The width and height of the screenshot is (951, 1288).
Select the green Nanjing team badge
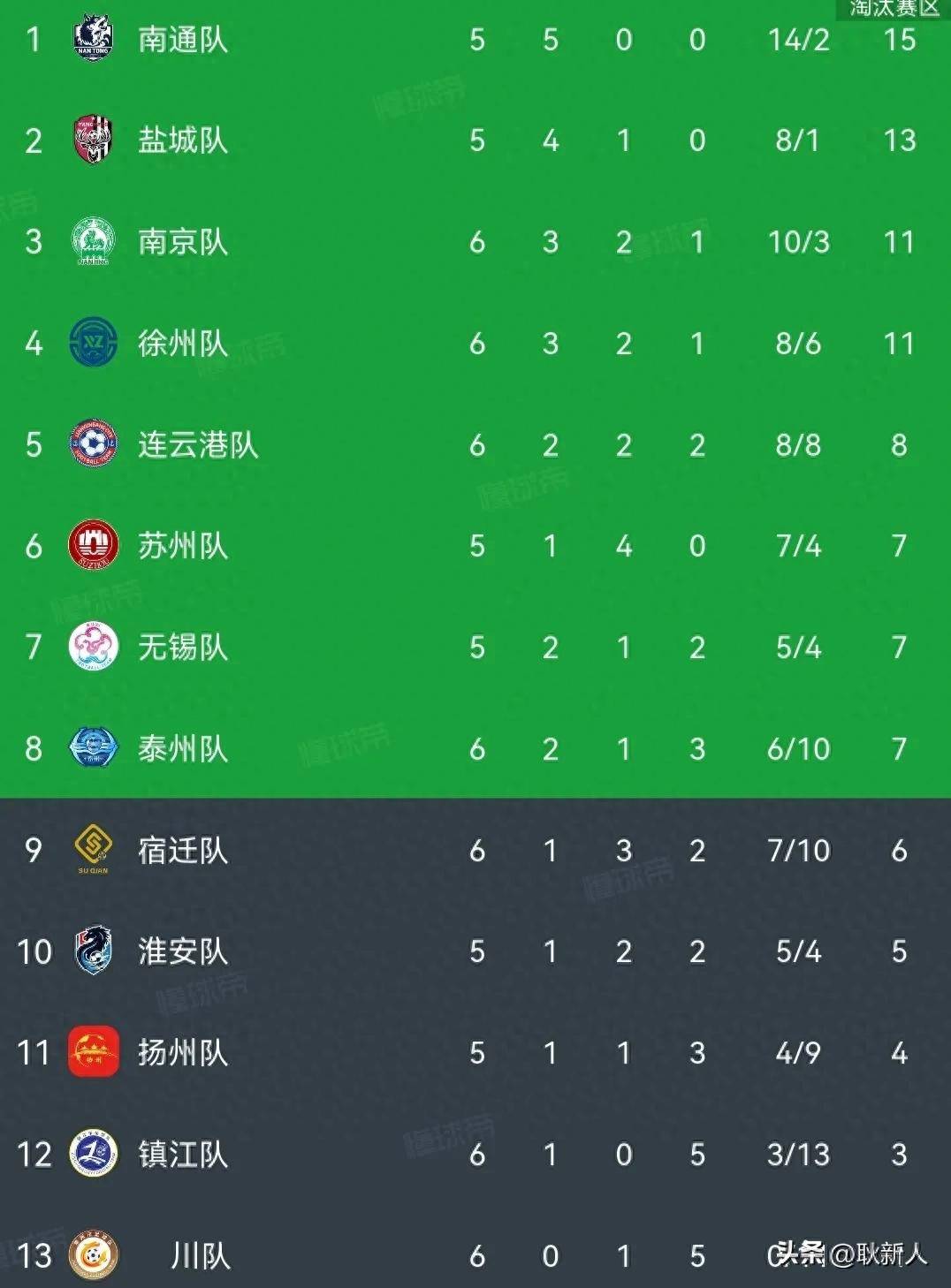click(x=93, y=241)
